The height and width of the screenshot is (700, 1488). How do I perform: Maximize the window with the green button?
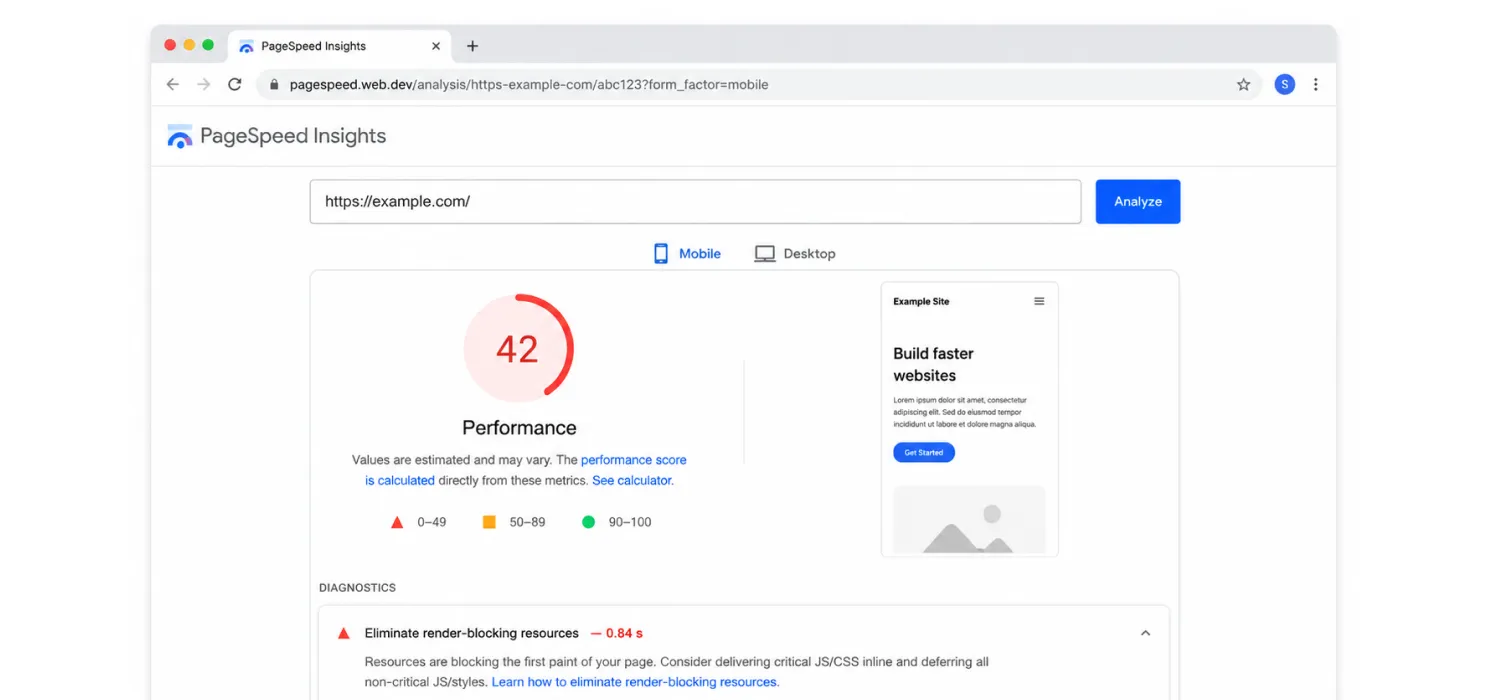208,45
